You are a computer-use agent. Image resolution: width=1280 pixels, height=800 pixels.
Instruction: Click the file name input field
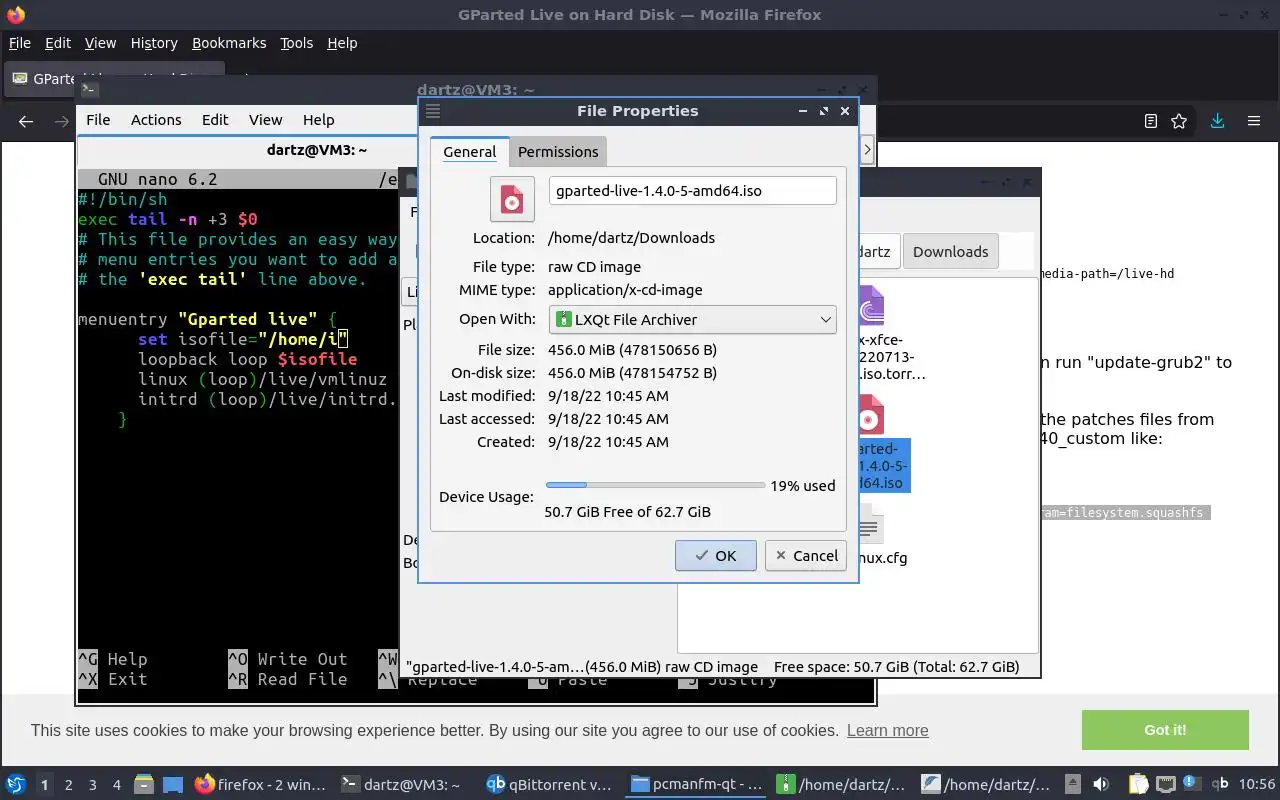pyautogui.click(x=692, y=191)
